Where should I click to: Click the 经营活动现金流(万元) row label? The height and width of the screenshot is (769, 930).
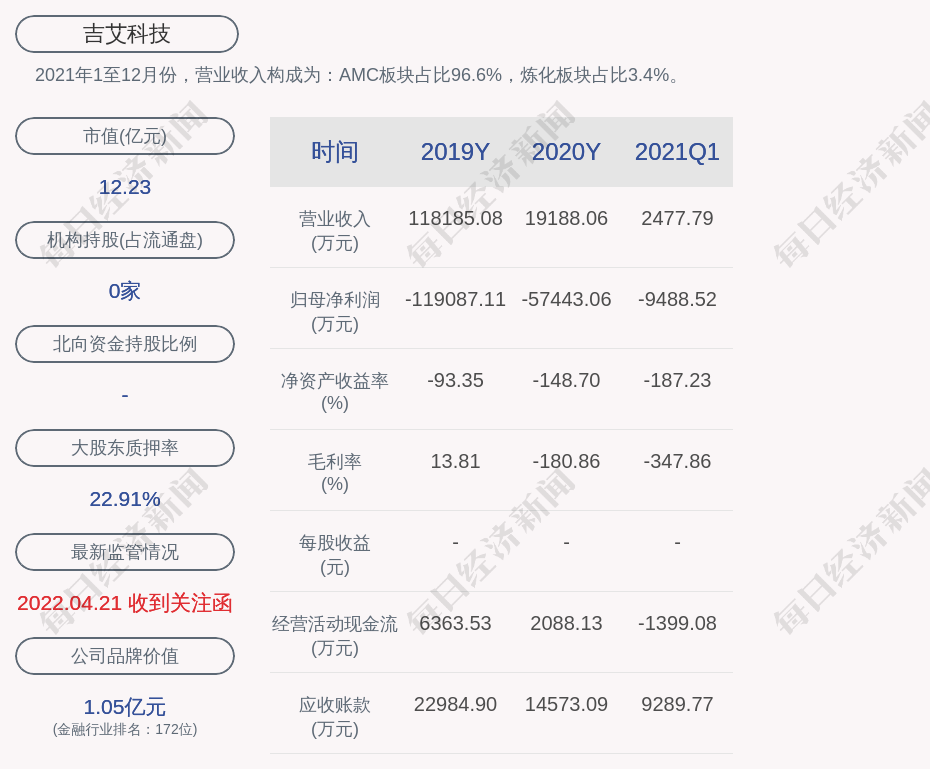pyautogui.click(x=335, y=636)
